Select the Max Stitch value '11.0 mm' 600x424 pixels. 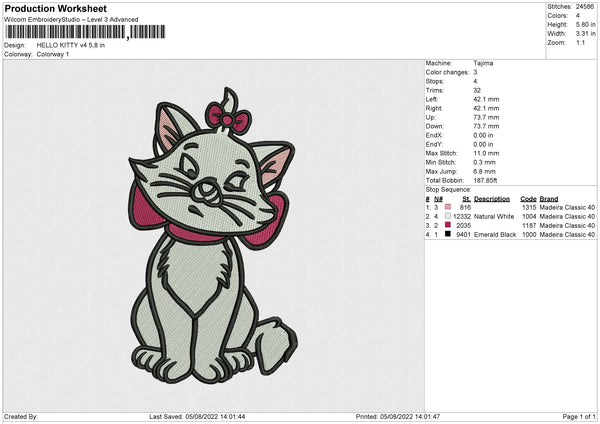[x=486, y=153]
